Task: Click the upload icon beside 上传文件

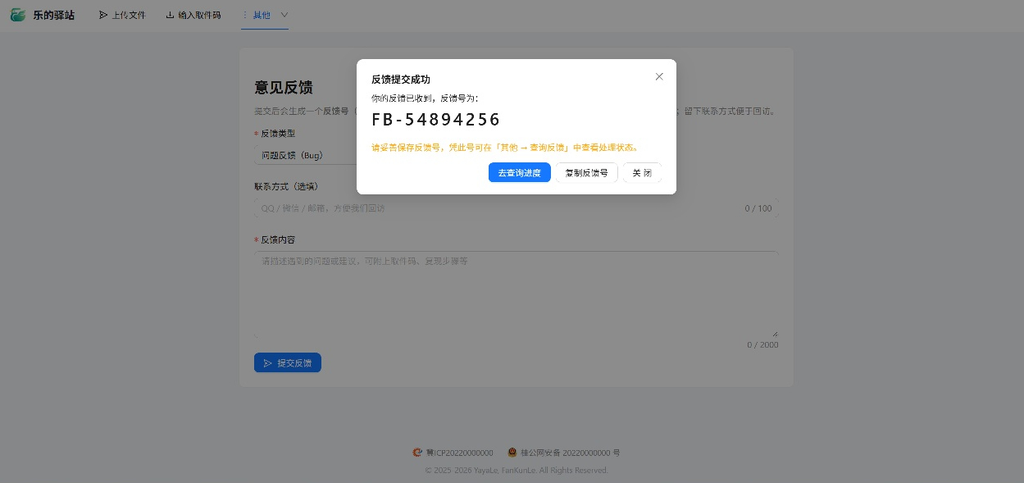Action: [103, 15]
